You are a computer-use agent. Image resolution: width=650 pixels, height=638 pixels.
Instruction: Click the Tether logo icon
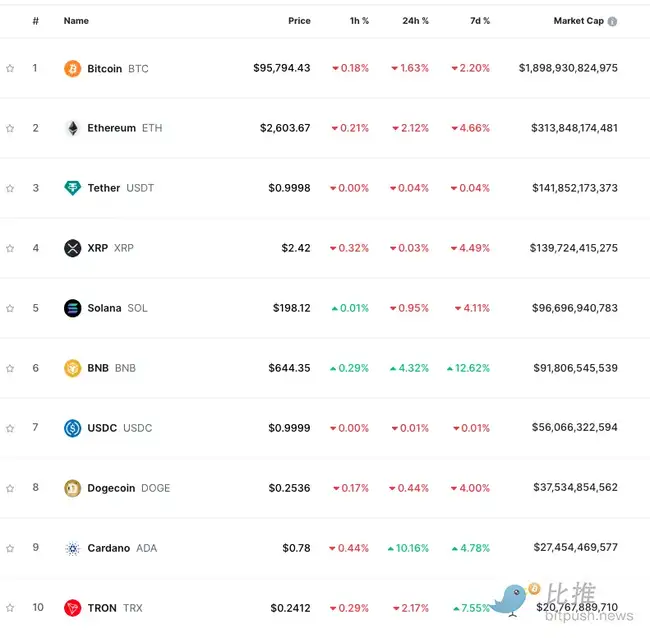pyautogui.click(x=72, y=188)
